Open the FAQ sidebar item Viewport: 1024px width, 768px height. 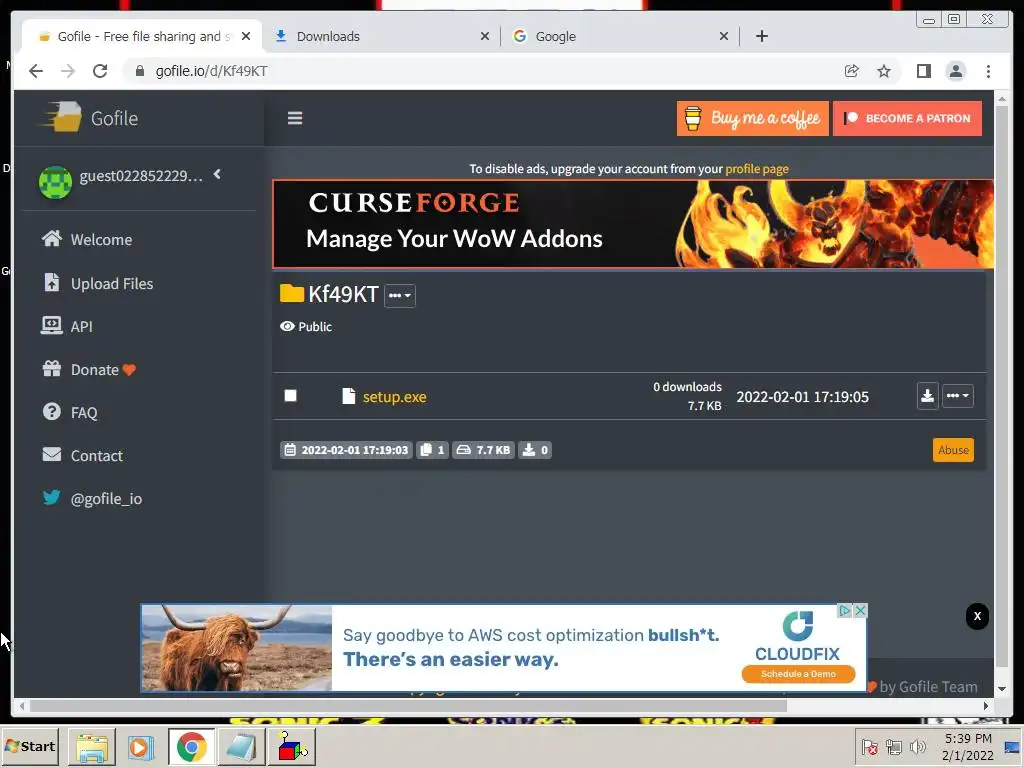pyautogui.click(x=70, y=413)
